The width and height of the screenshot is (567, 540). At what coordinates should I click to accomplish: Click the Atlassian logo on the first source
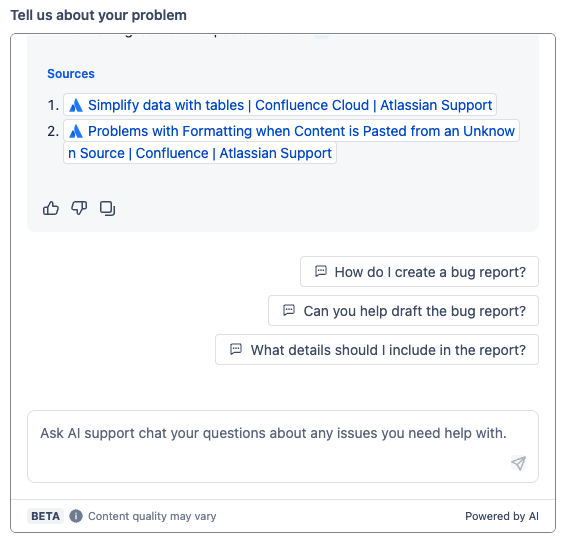[76, 105]
